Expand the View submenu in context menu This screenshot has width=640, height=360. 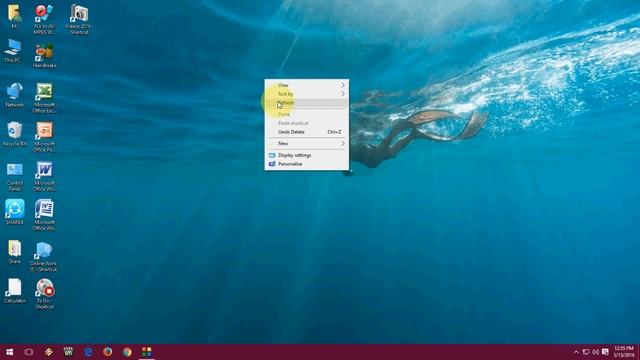tap(307, 85)
